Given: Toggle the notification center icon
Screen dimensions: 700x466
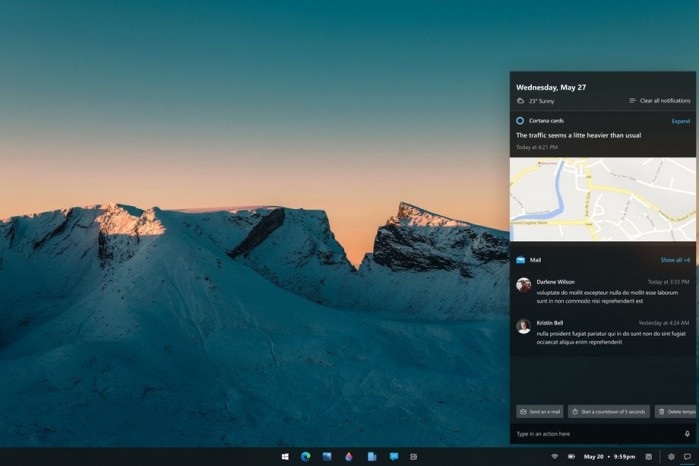Looking at the screenshot, I should (687, 456).
